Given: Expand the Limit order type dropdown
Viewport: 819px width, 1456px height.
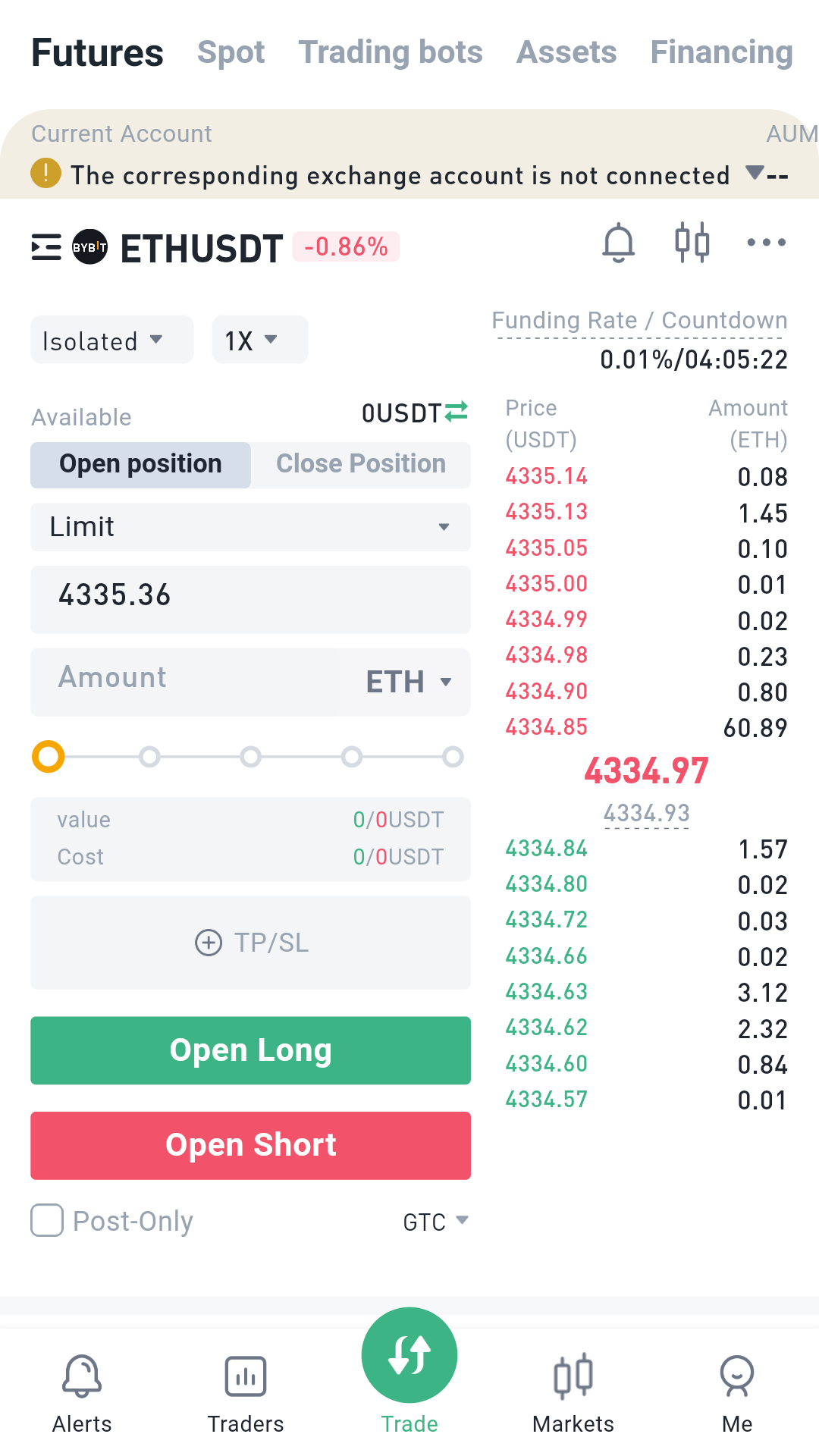Looking at the screenshot, I should pos(250,527).
